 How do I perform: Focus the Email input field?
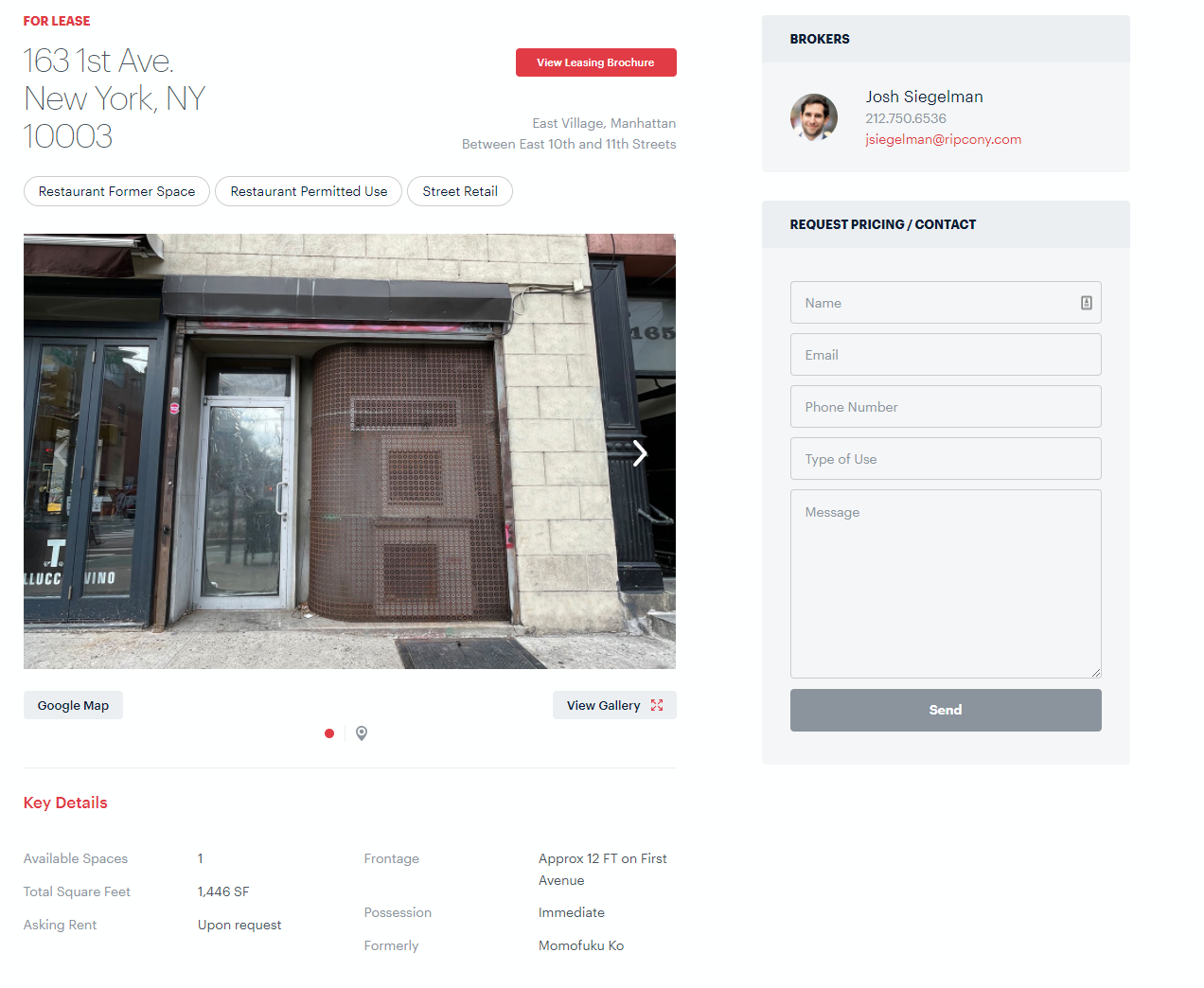coord(946,355)
